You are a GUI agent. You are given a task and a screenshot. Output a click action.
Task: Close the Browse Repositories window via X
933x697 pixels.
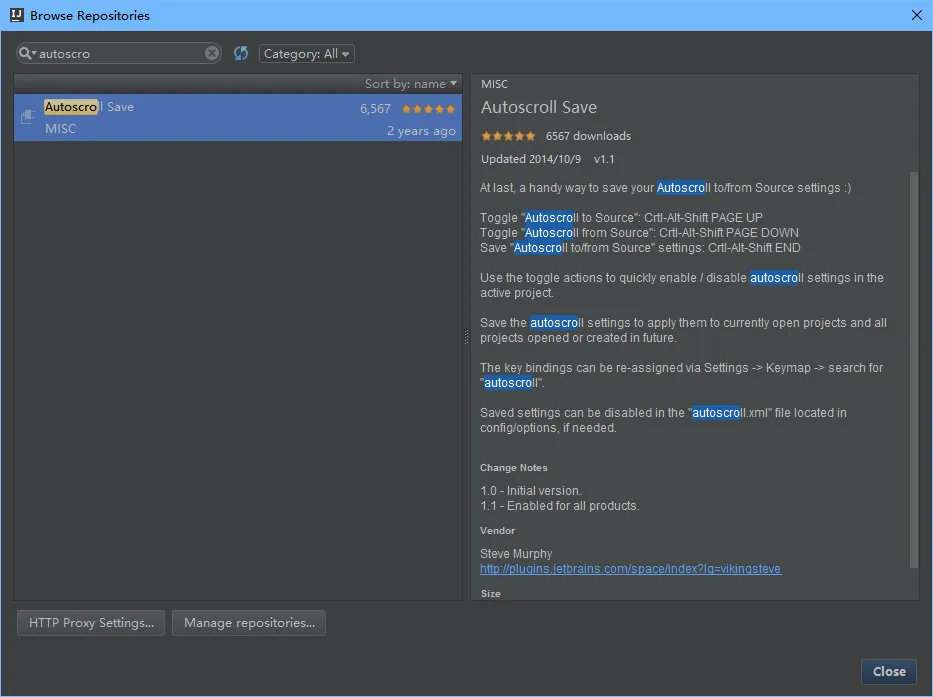pyautogui.click(x=916, y=15)
